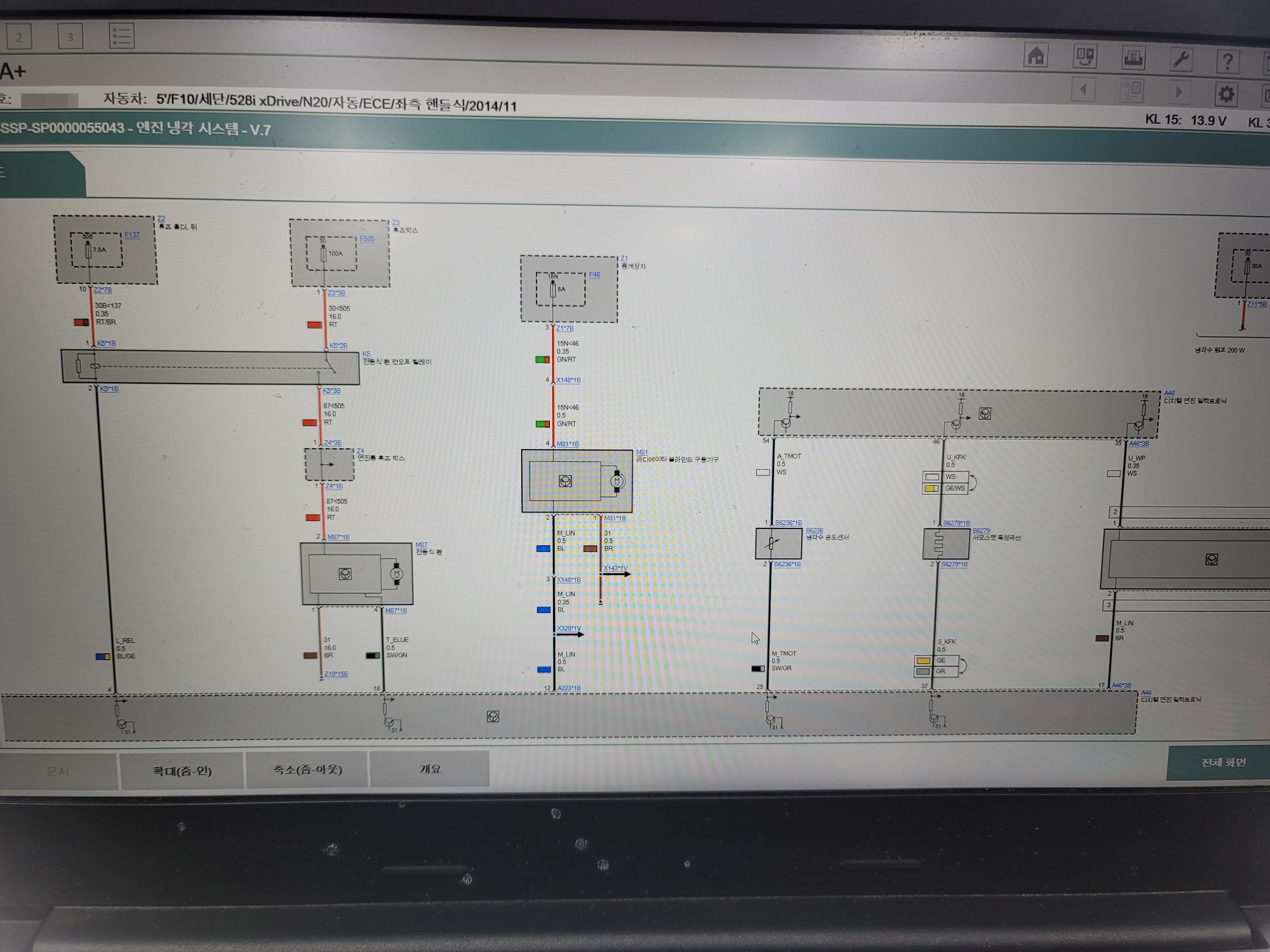Open the F505 fuse link
This screenshot has width=1270, height=952.
tap(367, 239)
